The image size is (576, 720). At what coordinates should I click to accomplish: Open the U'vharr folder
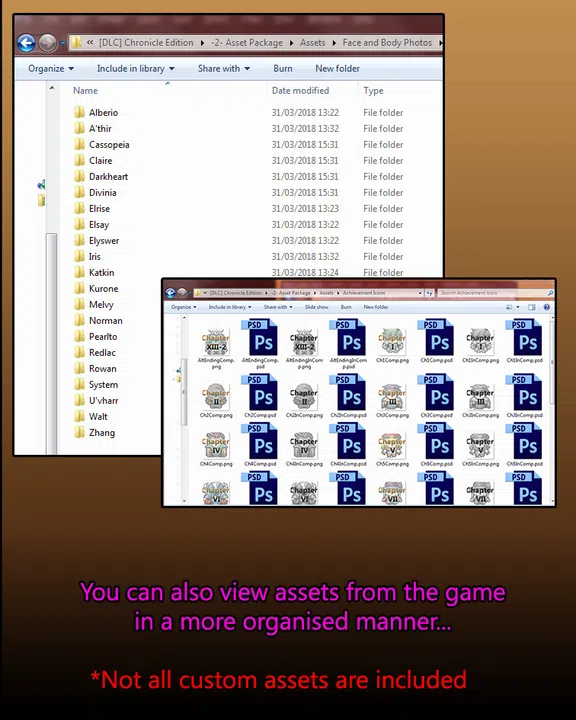[x=96, y=400]
